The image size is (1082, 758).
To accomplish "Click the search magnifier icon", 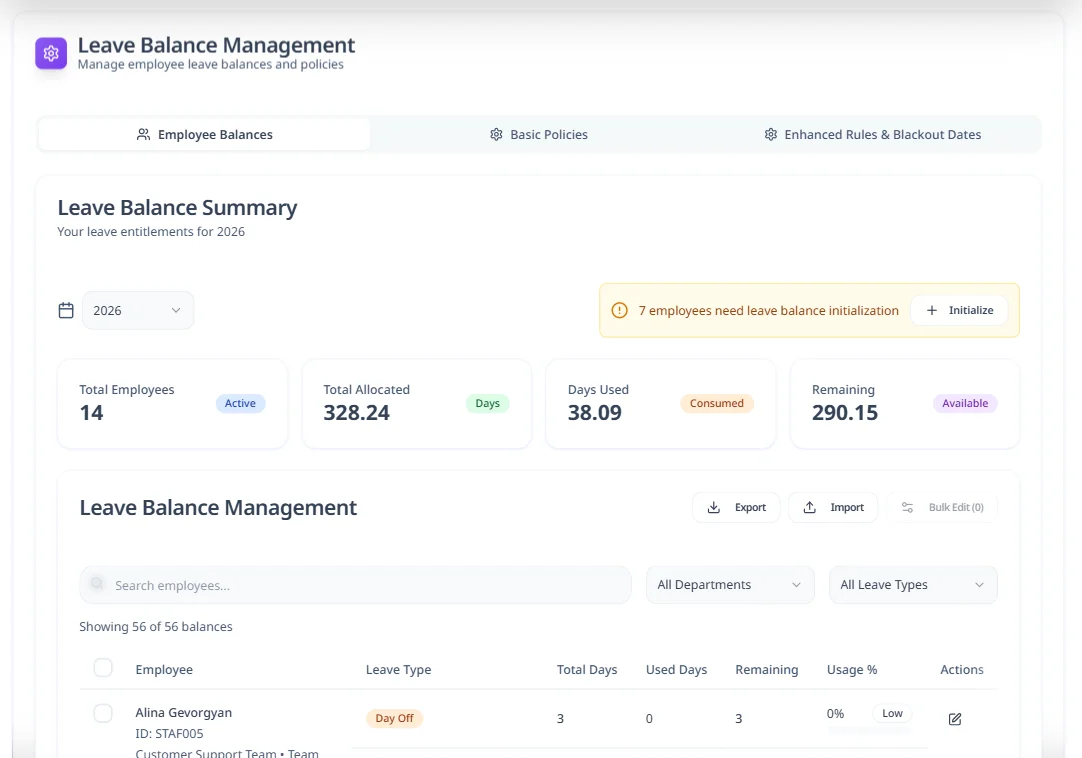I will click(97, 584).
